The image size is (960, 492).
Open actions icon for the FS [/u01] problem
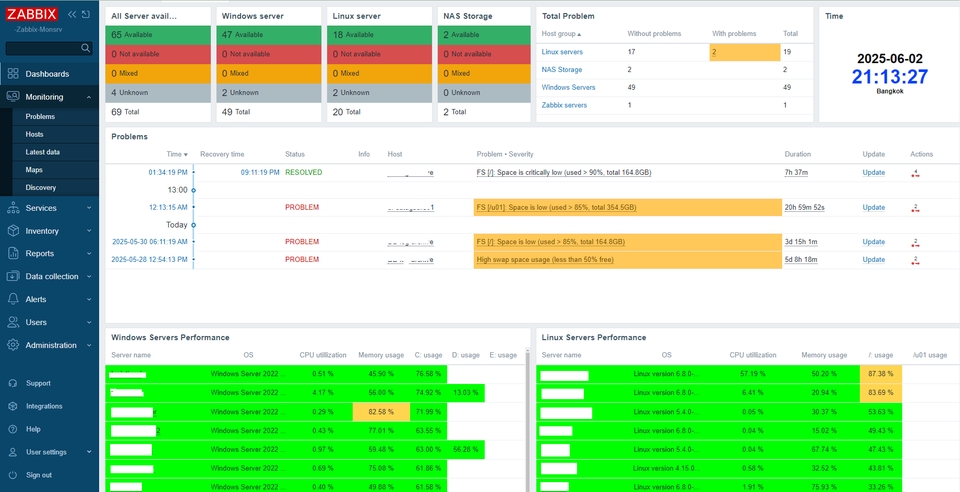pos(915,208)
